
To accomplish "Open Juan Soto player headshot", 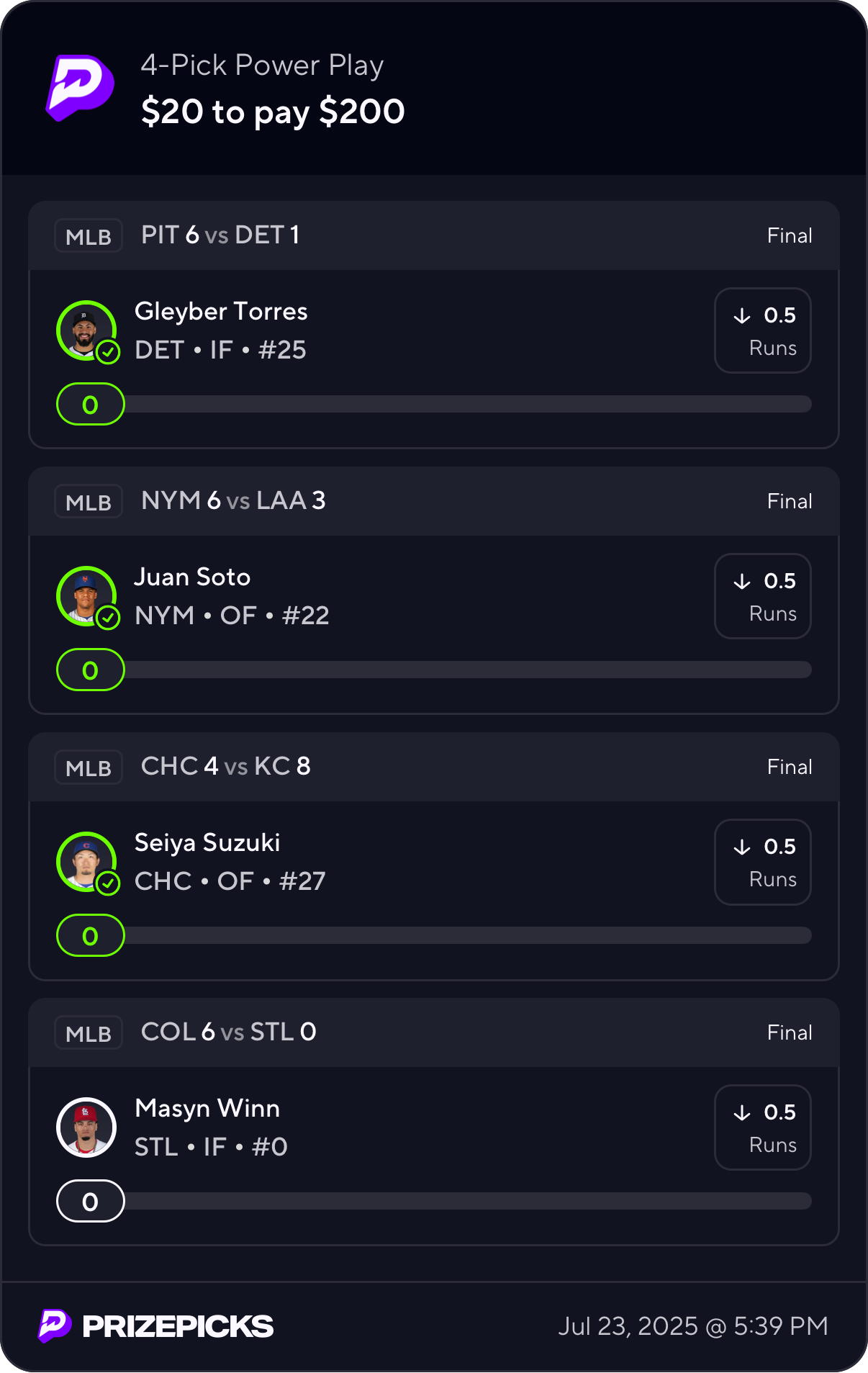I will [86, 596].
